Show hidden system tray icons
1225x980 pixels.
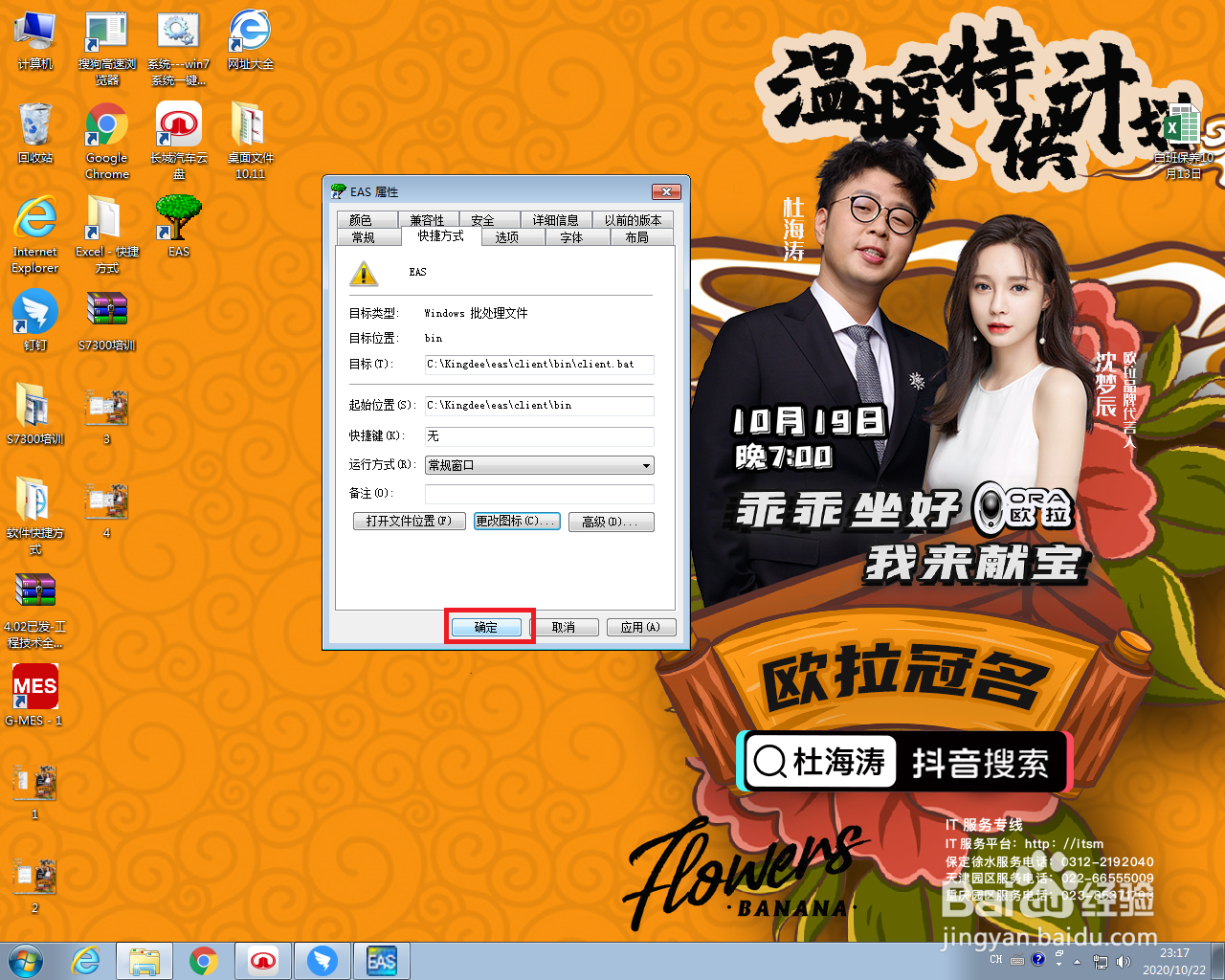click(x=1078, y=961)
